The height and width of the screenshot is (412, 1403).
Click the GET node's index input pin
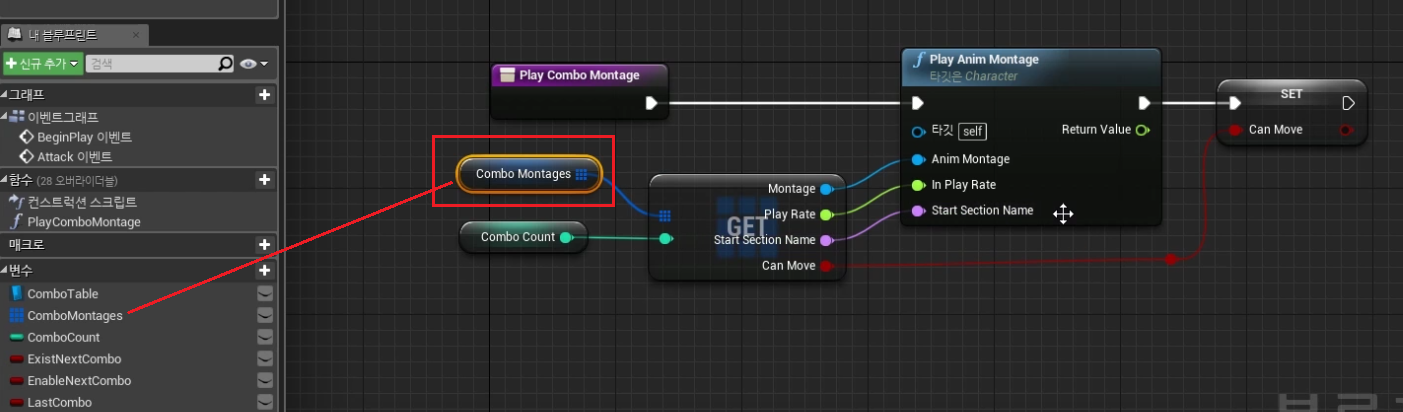point(666,239)
